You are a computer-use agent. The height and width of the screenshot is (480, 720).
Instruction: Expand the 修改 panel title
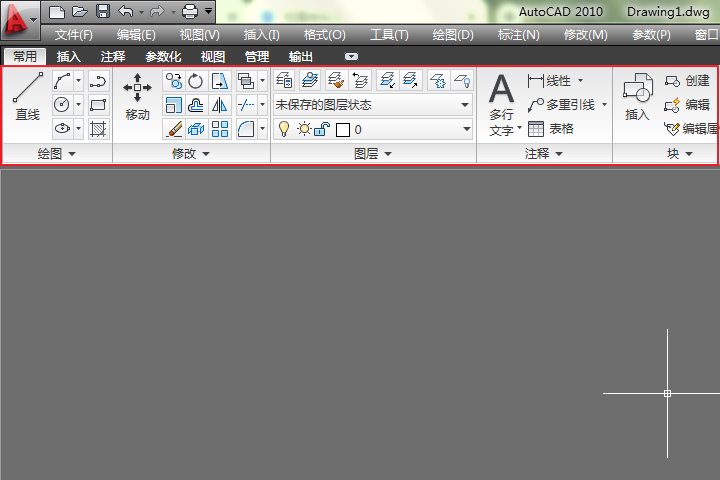[191, 153]
